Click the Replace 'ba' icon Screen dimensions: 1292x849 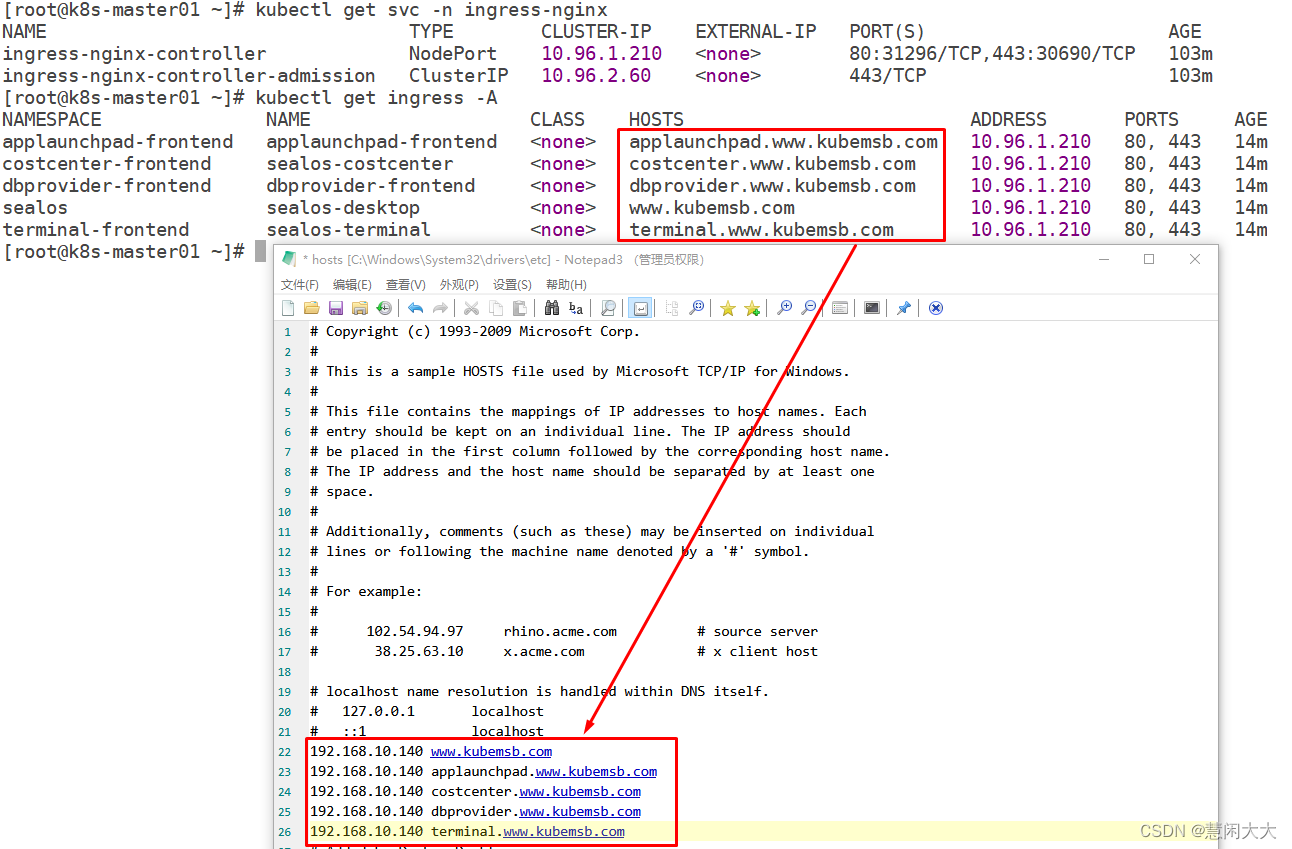(x=576, y=308)
